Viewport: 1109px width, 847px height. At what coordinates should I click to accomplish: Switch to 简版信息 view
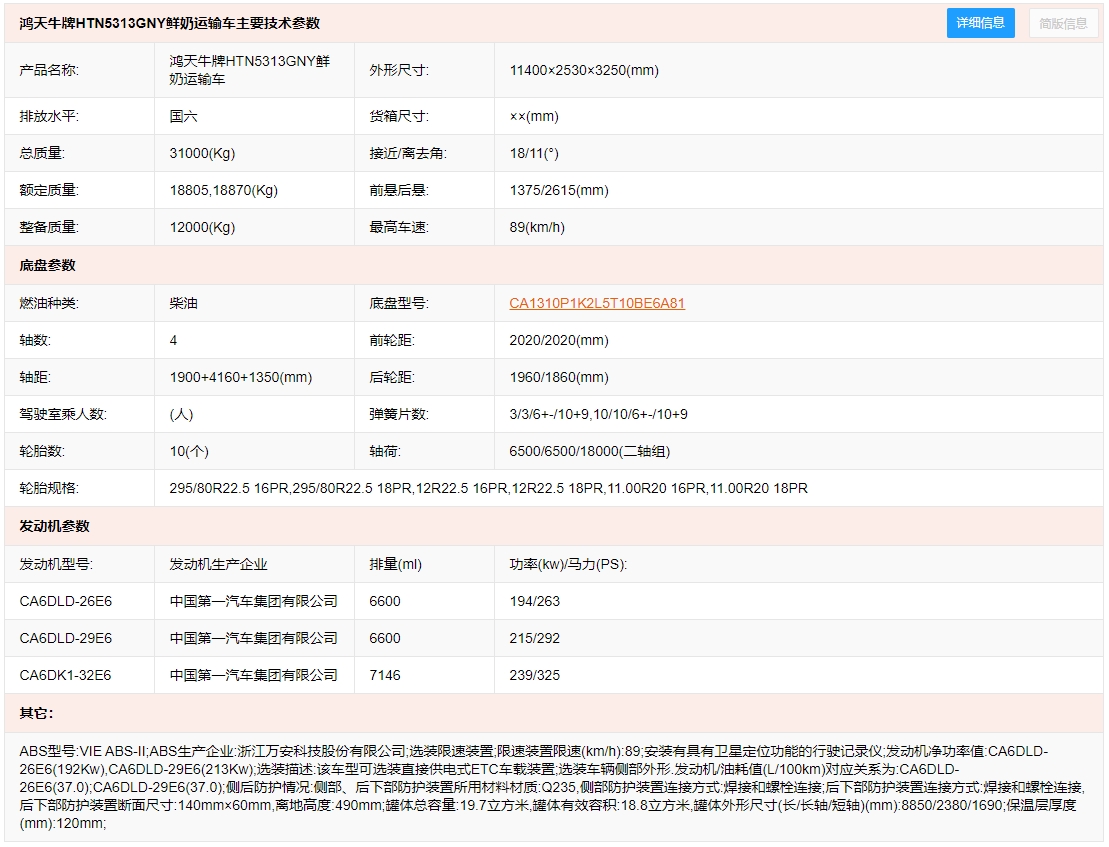click(x=1063, y=23)
